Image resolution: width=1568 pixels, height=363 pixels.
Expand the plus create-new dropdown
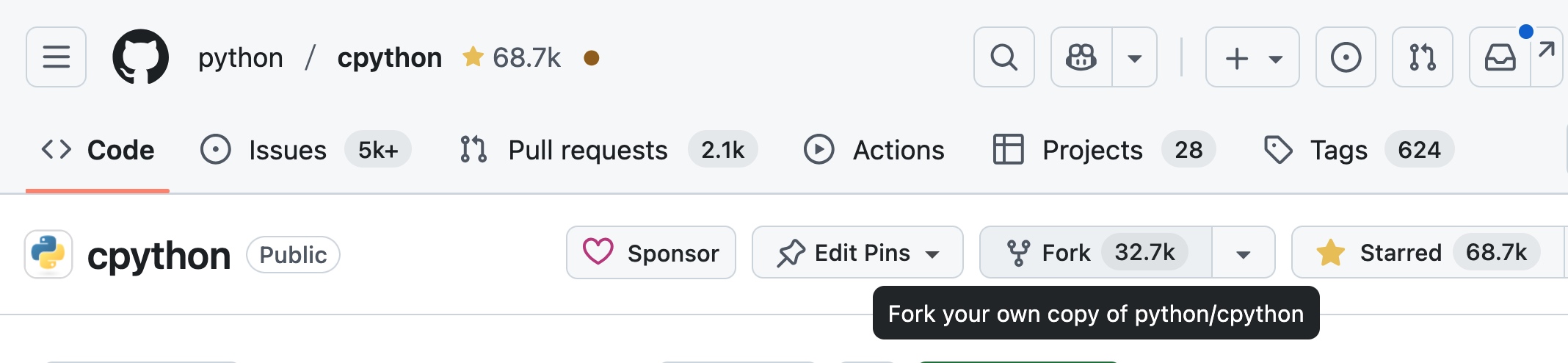click(1252, 57)
